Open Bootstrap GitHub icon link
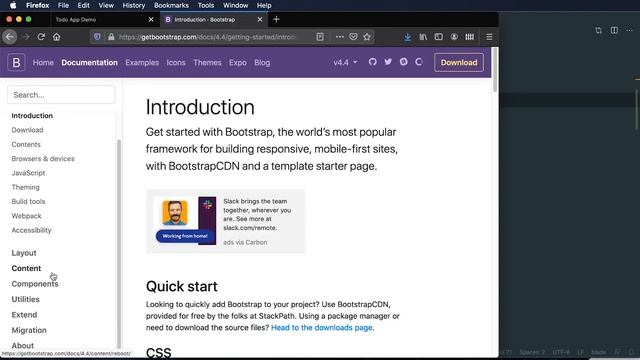 [x=372, y=62]
